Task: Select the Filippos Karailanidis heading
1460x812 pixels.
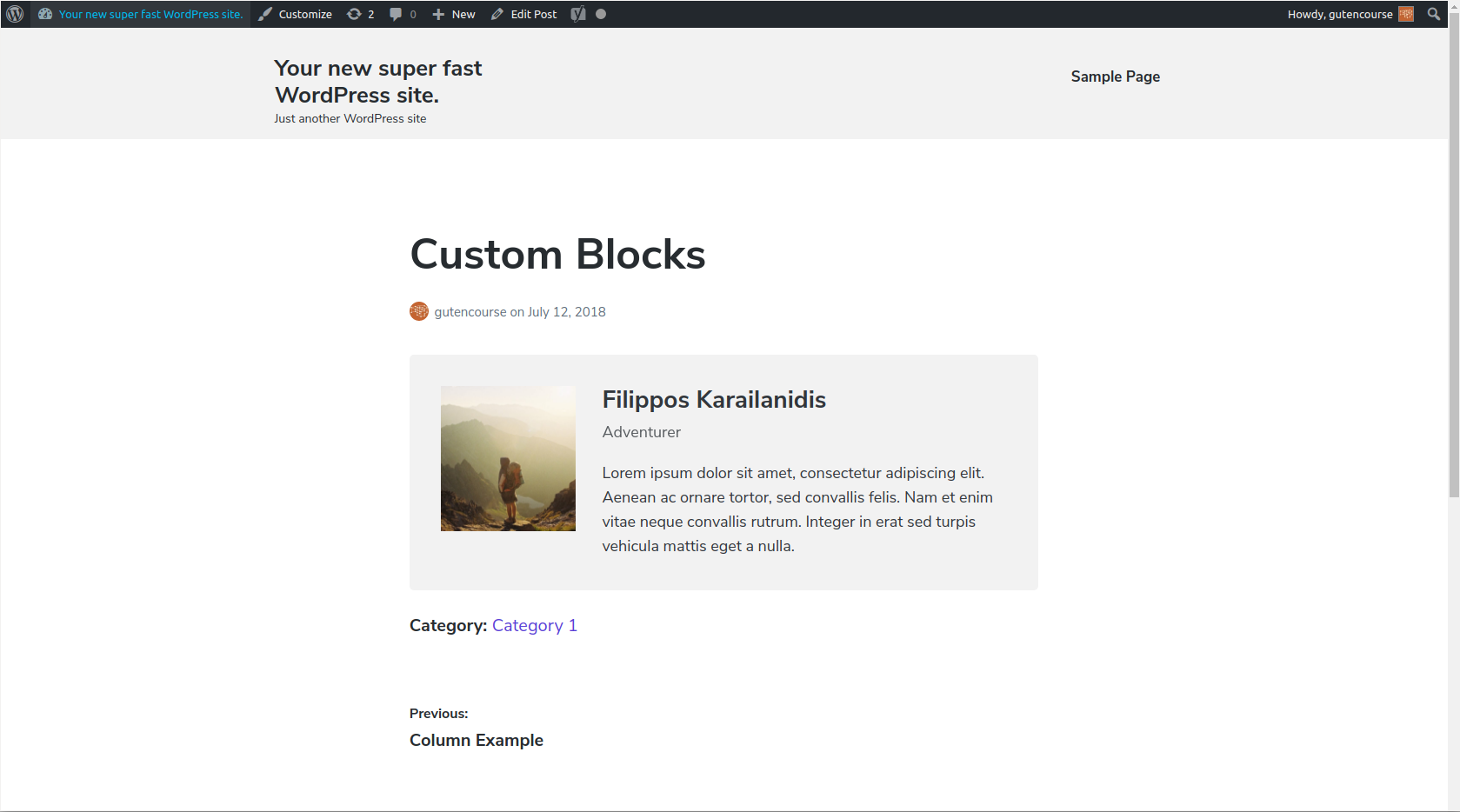Action: 714,400
